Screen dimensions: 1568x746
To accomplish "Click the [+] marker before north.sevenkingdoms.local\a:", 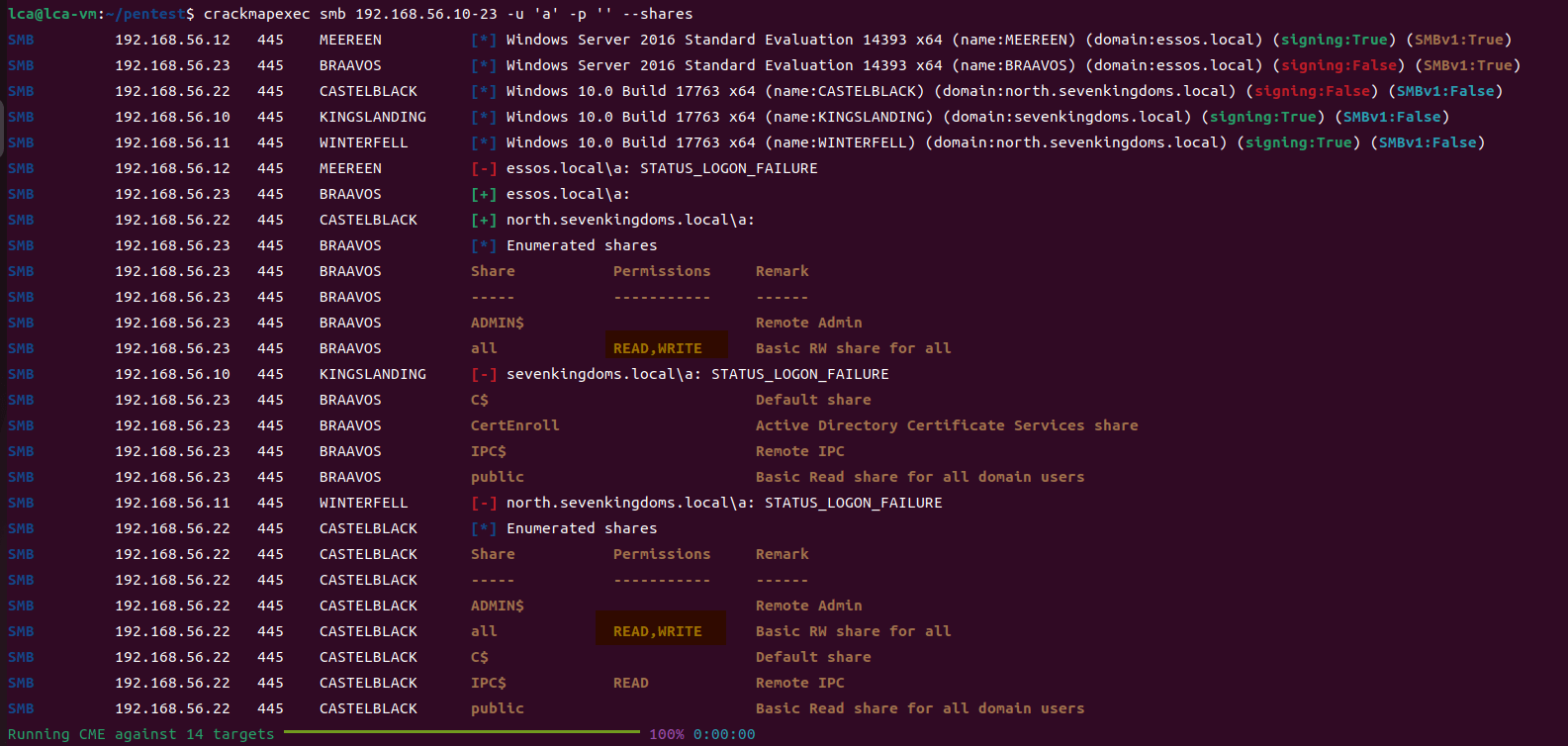I will coord(484,220).
